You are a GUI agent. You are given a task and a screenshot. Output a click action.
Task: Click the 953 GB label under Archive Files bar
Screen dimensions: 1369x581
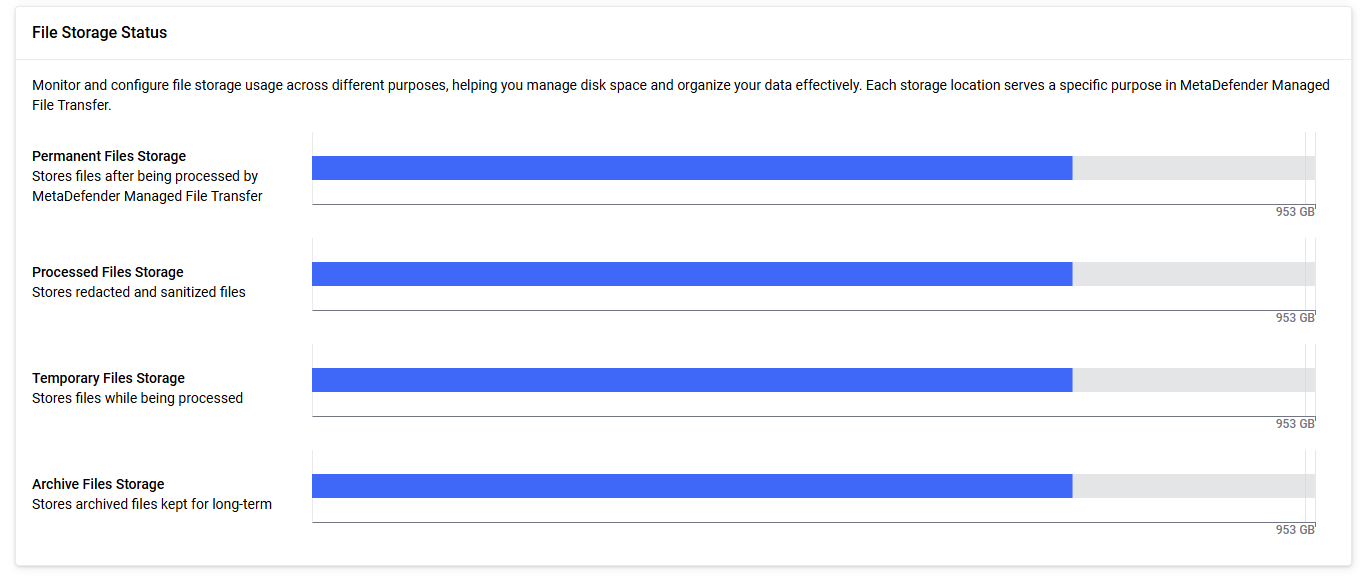[1295, 530]
